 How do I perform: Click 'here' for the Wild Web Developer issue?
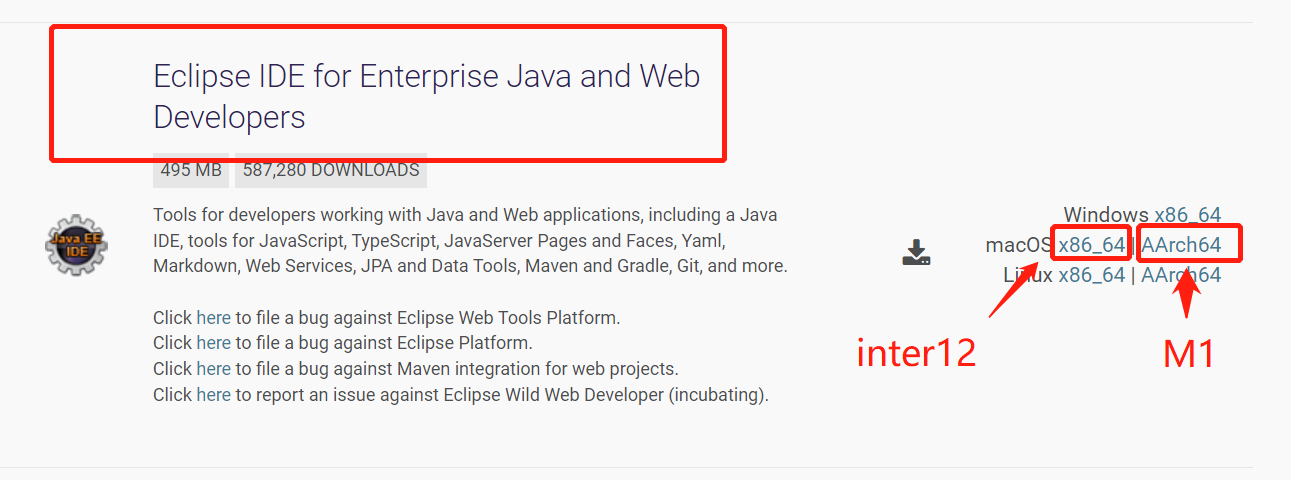tap(213, 395)
